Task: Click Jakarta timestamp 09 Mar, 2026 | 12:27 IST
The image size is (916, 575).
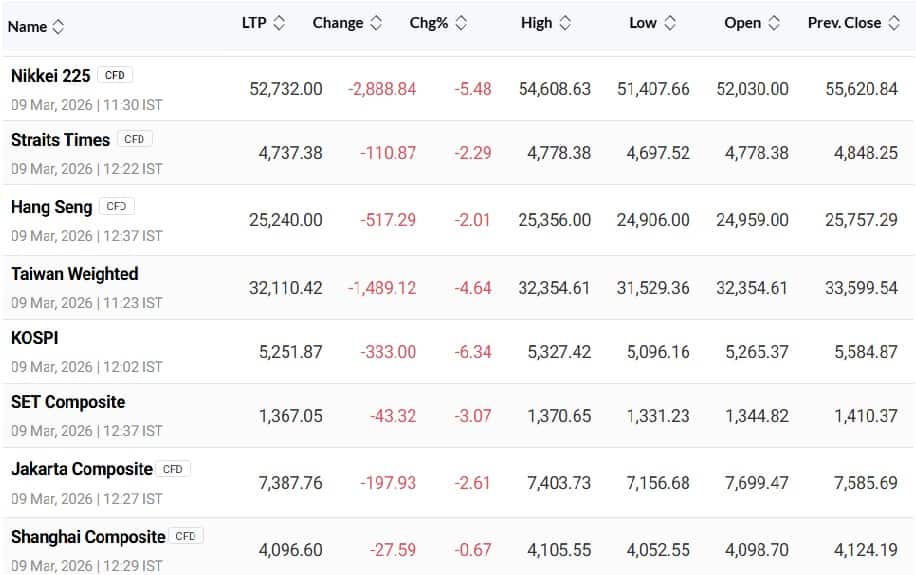Action: 86,499
